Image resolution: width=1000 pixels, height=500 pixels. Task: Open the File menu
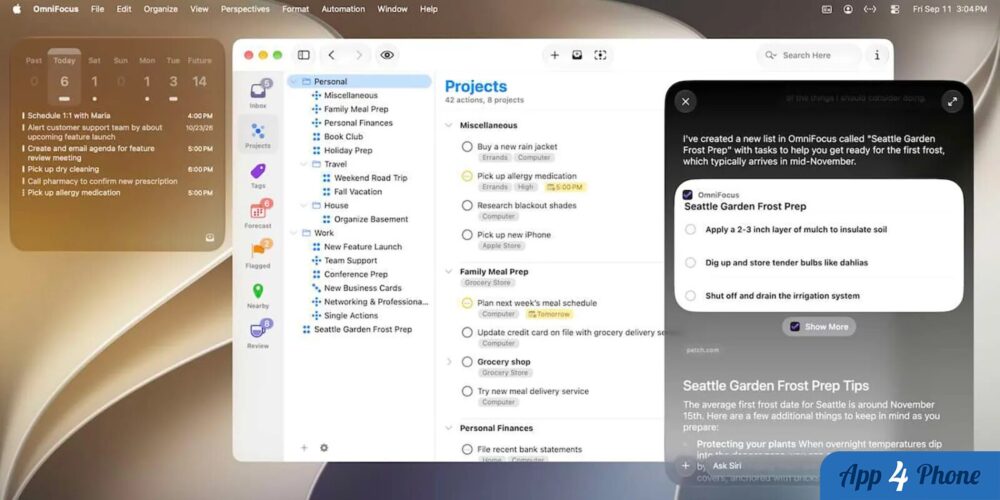(x=97, y=9)
